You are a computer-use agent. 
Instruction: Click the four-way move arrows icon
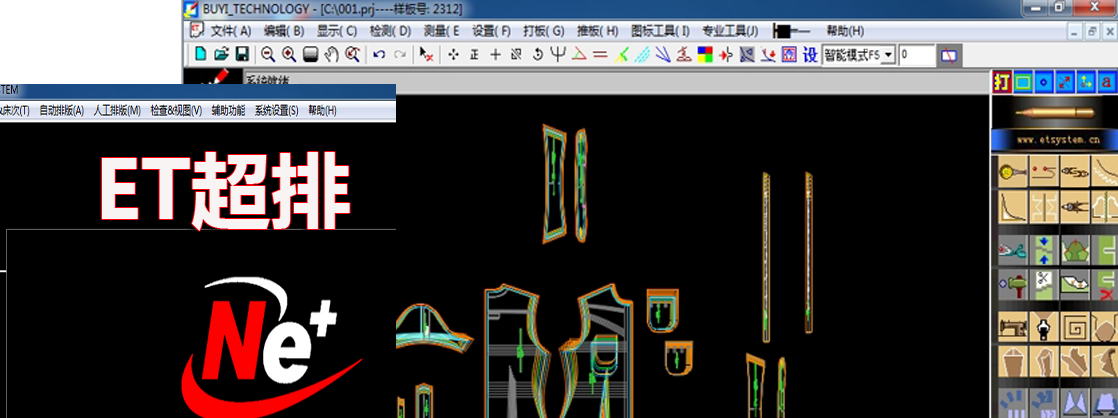(453, 54)
